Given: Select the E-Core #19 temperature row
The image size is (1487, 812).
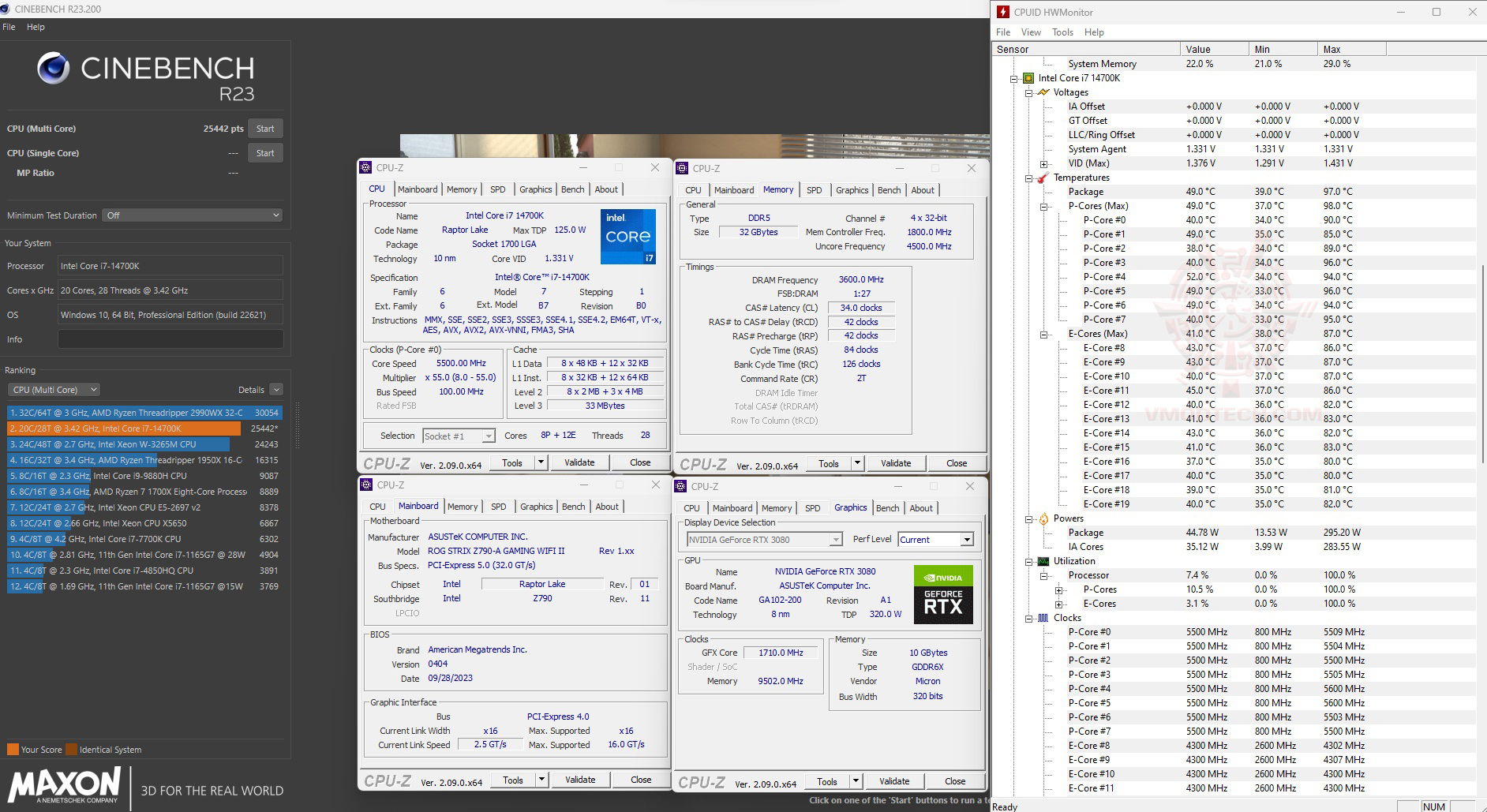Looking at the screenshot, I should [x=1234, y=504].
